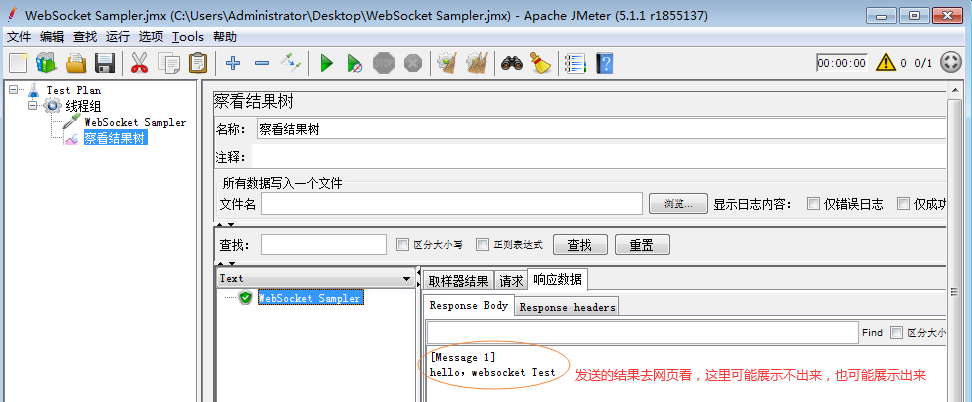Open Search with binoculars icon
Screen dimensions: 972x402
coord(512,63)
